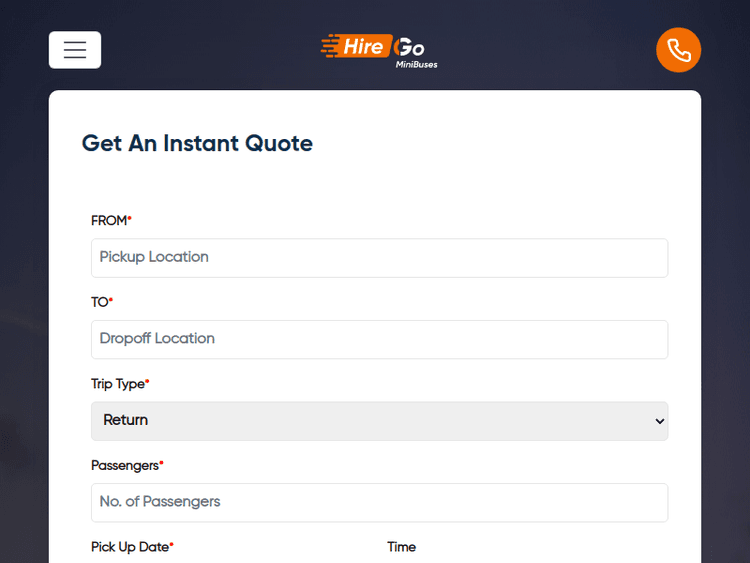The image size is (750, 563).
Task: Click into No. of Passengers field
Action: [379, 502]
